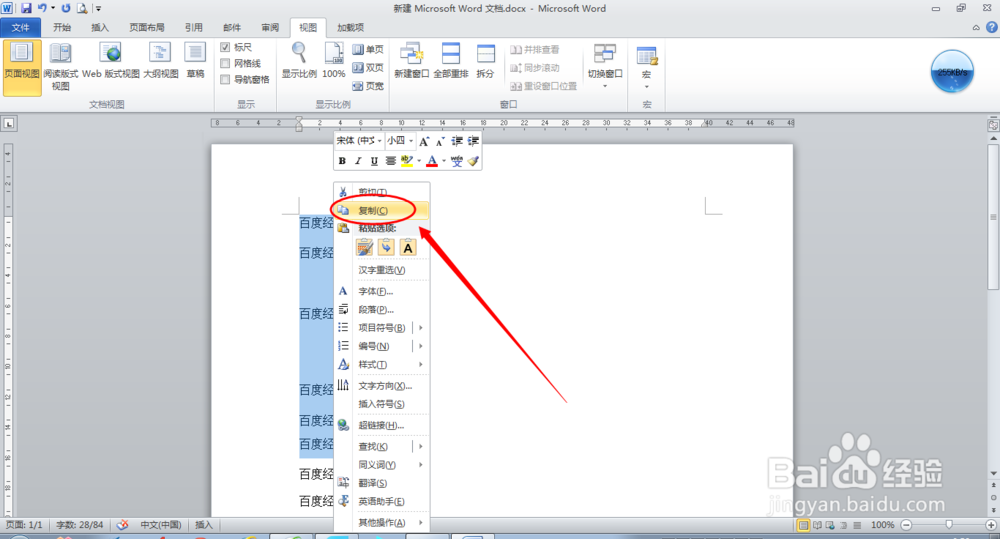Arrange all windows (全部重排)
1000x539 pixels.
point(451,61)
